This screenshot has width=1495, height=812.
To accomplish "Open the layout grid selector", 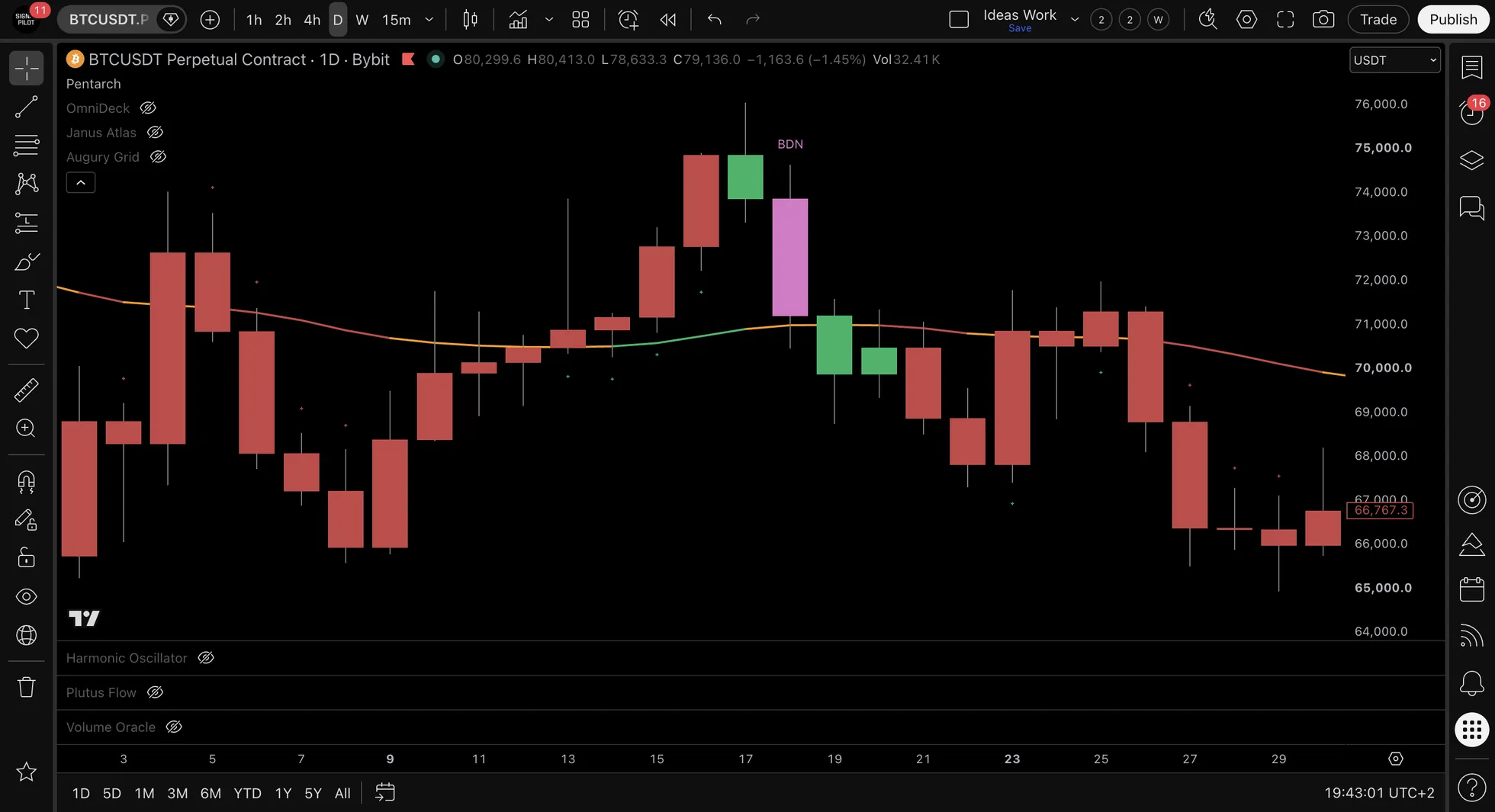I will 580,20.
